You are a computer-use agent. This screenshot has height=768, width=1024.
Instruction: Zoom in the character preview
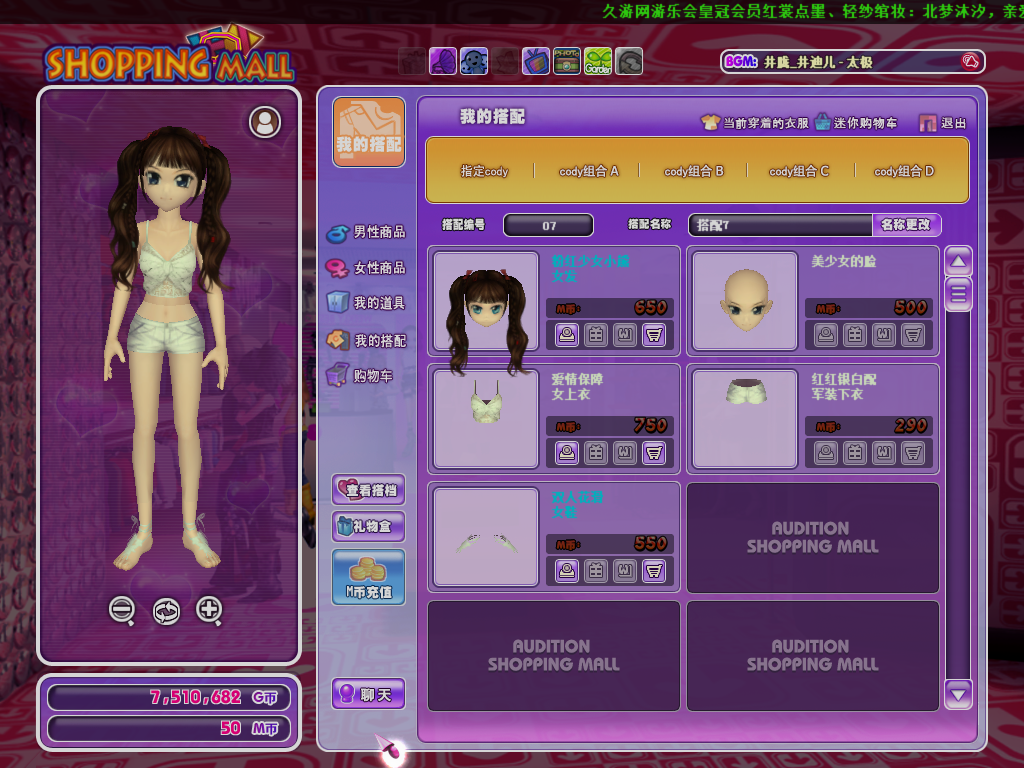(x=210, y=611)
